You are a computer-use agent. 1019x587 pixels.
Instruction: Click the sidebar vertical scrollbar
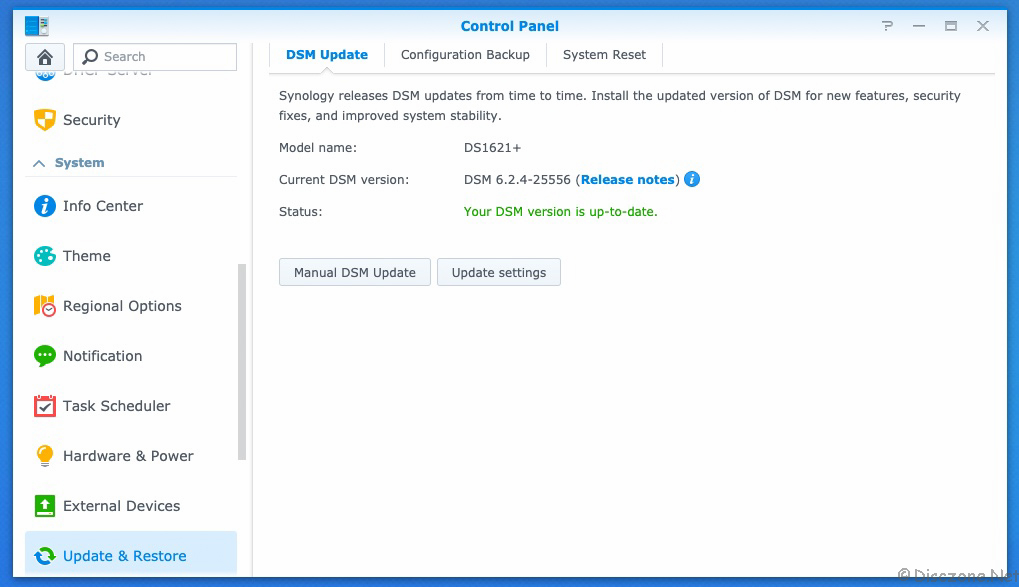point(242,361)
